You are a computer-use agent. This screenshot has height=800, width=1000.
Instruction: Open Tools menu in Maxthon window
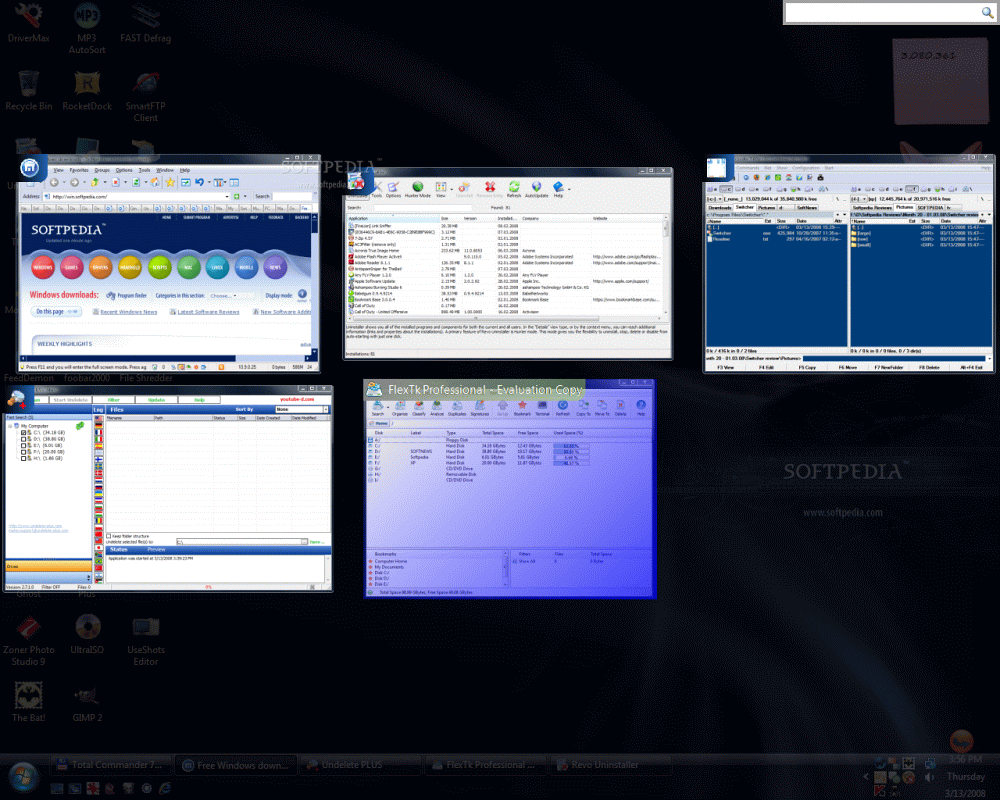click(144, 170)
